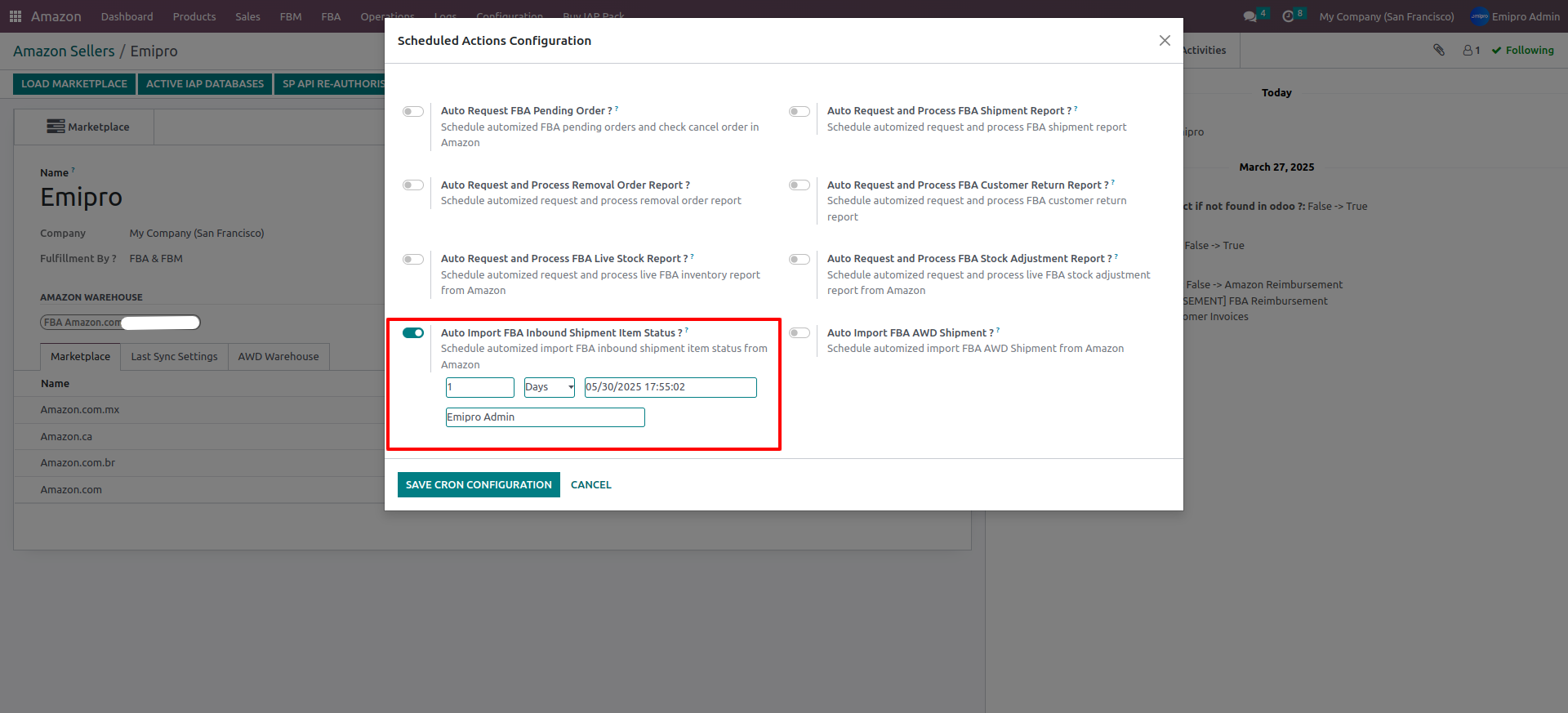Switch to the Marketplace tab
1568x713 pixels.
click(x=80, y=357)
